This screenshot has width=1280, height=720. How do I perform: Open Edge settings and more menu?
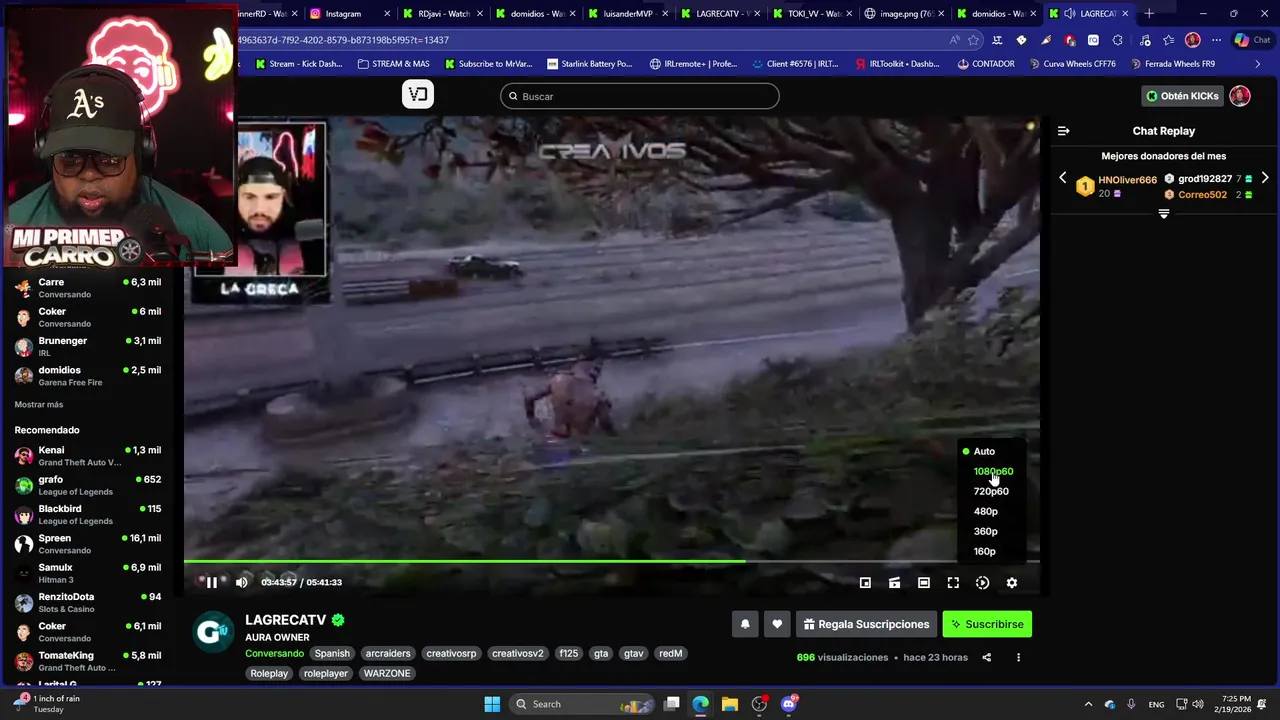[x=1216, y=40]
